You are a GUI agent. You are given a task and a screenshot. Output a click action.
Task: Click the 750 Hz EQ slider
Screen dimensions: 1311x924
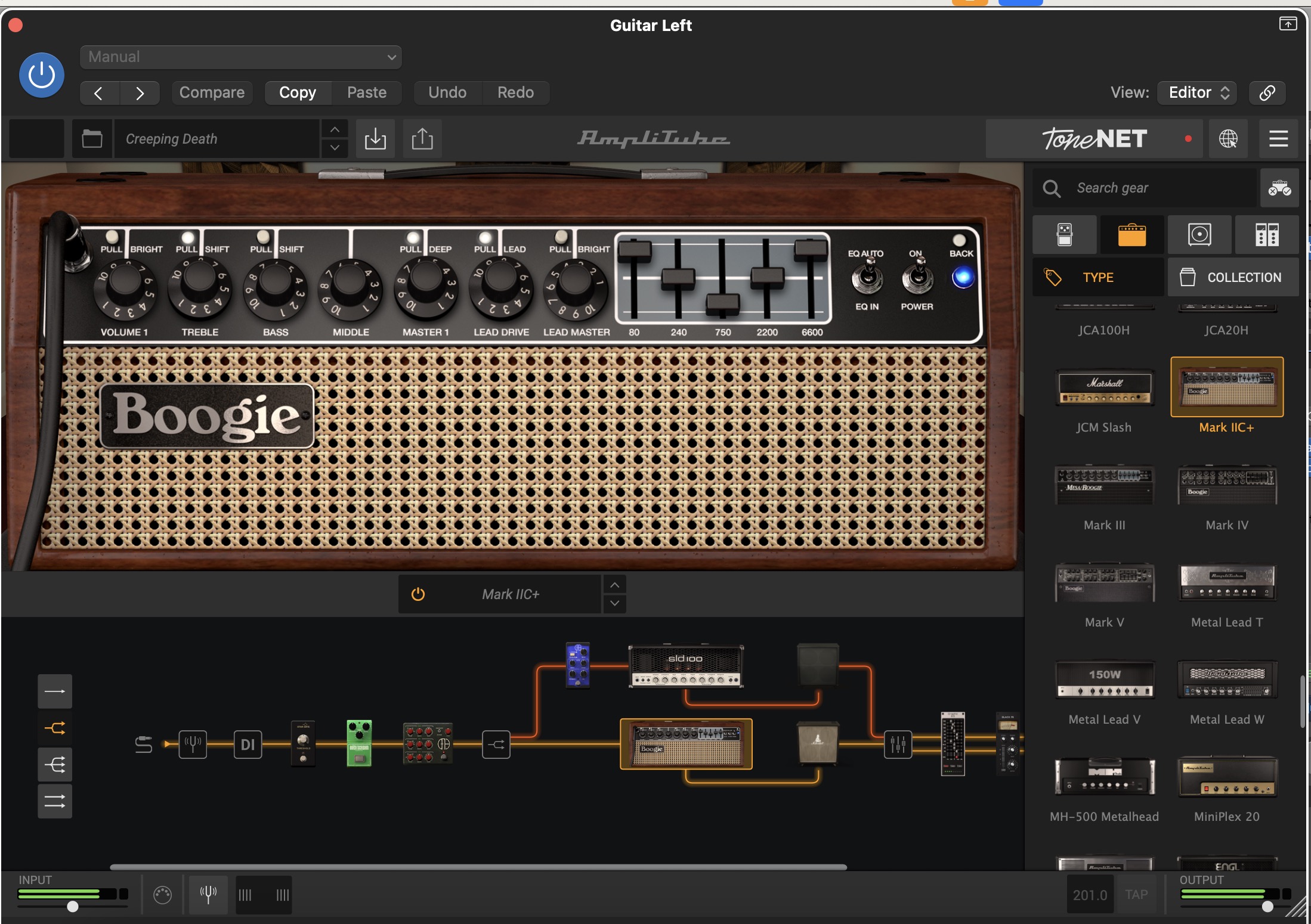coord(723,303)
